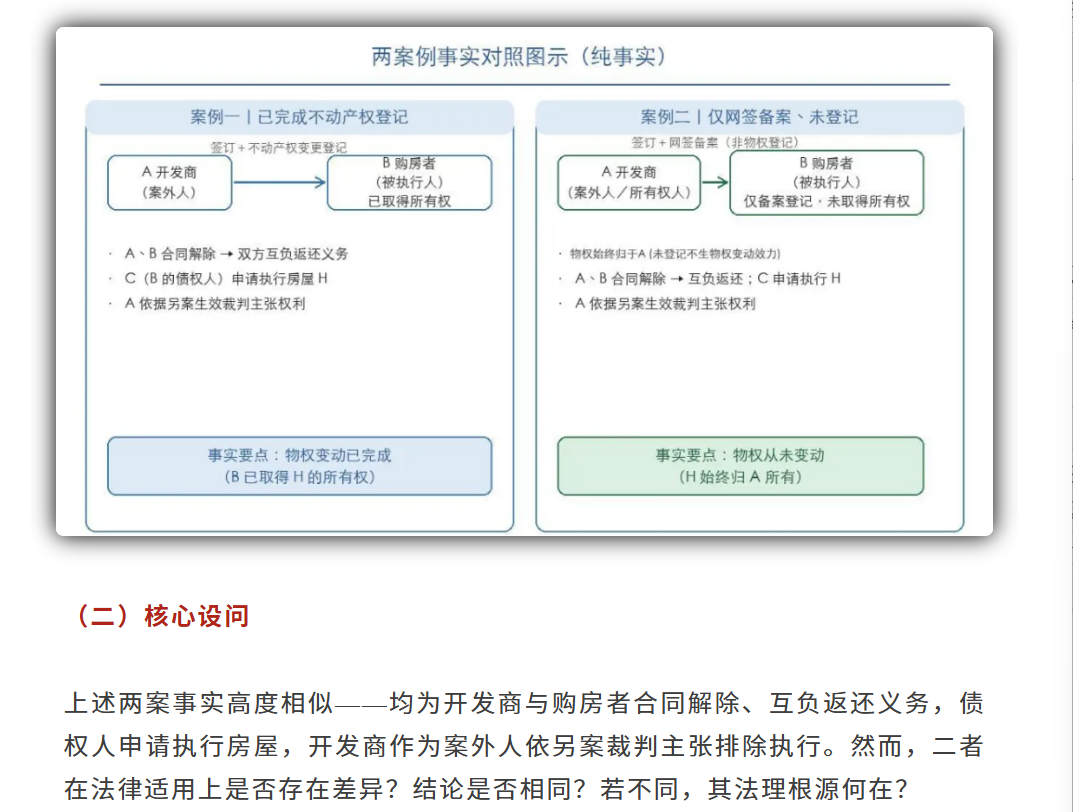
Task: Click blue box 事实要点：物权变动已完成
Action: (x=300, y=466)
